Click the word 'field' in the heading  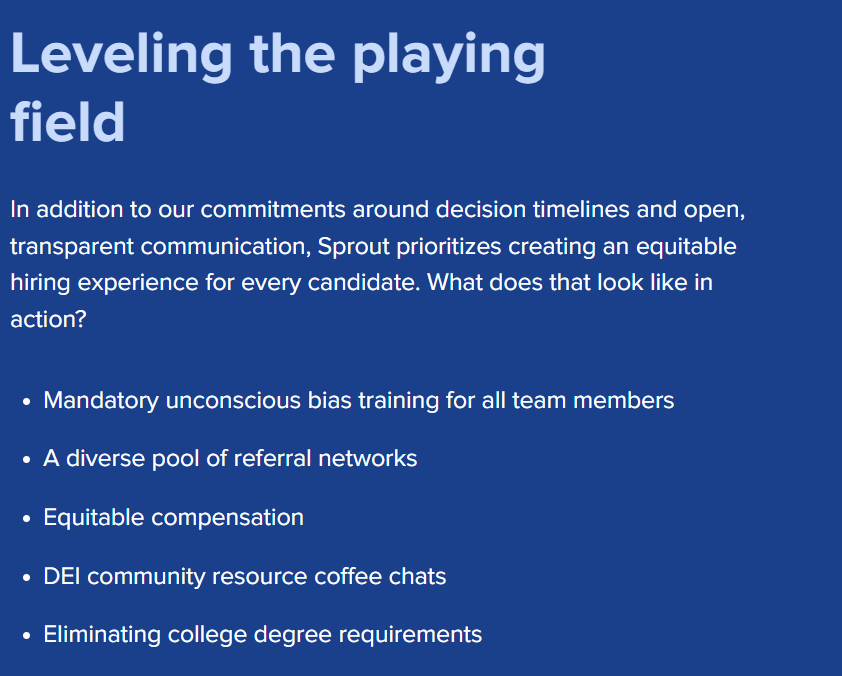(68, 122)
